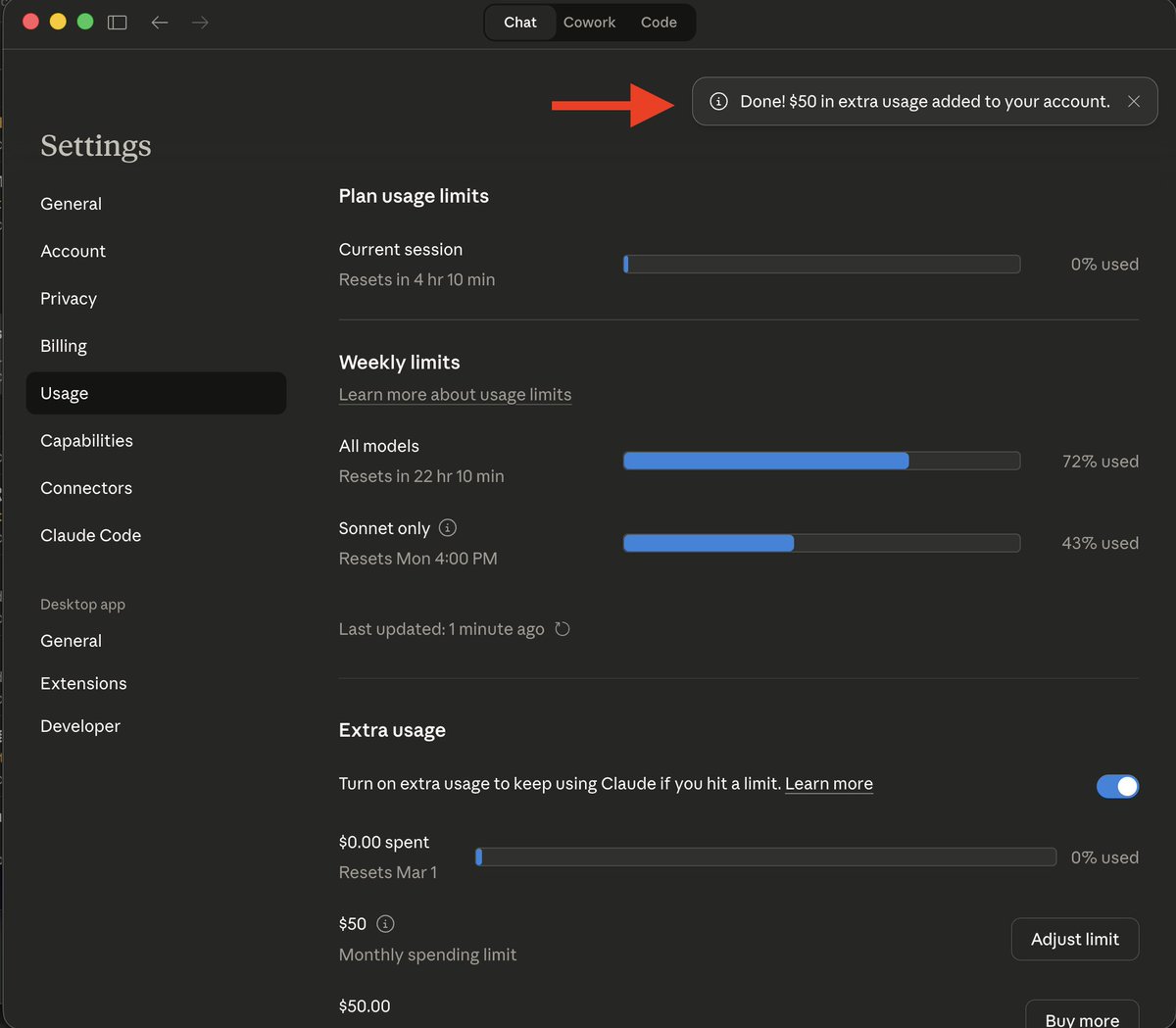1176x1028 pixels.
Task: Open Learn more about usage limits link
Action: click(x=455, y=394)
